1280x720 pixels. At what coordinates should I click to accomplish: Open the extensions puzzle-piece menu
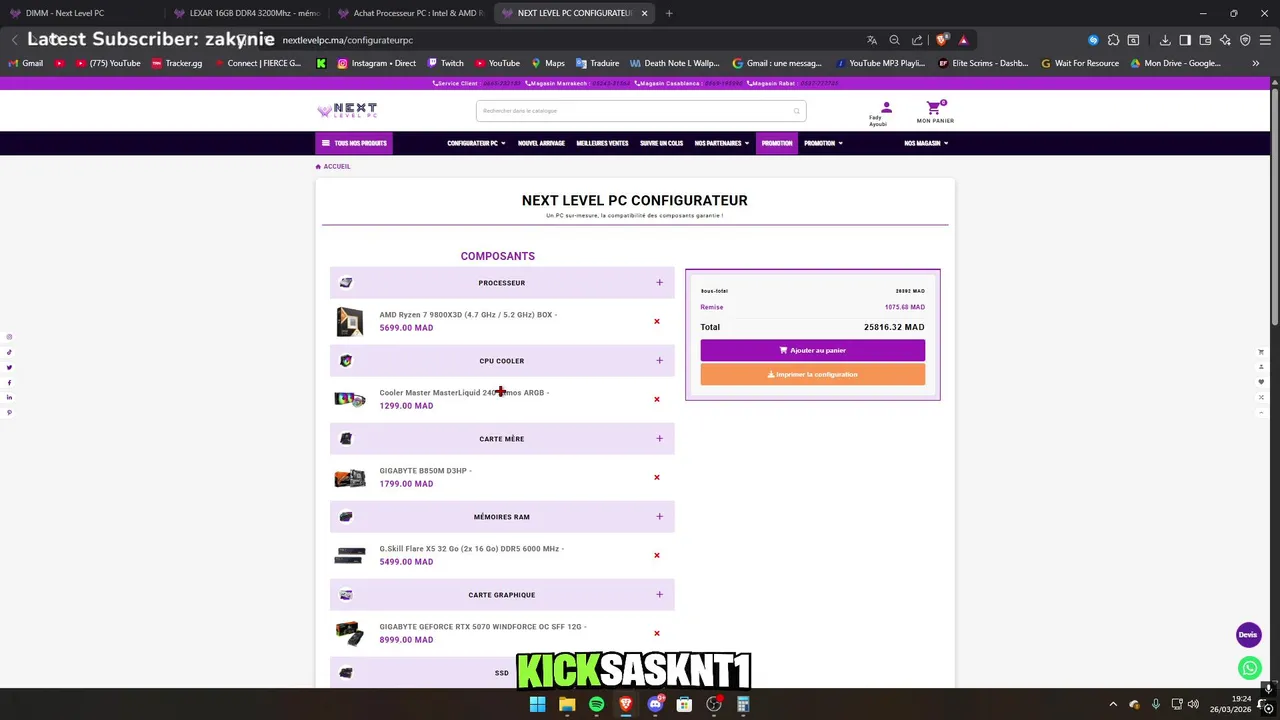click(x=1113, y=40)
